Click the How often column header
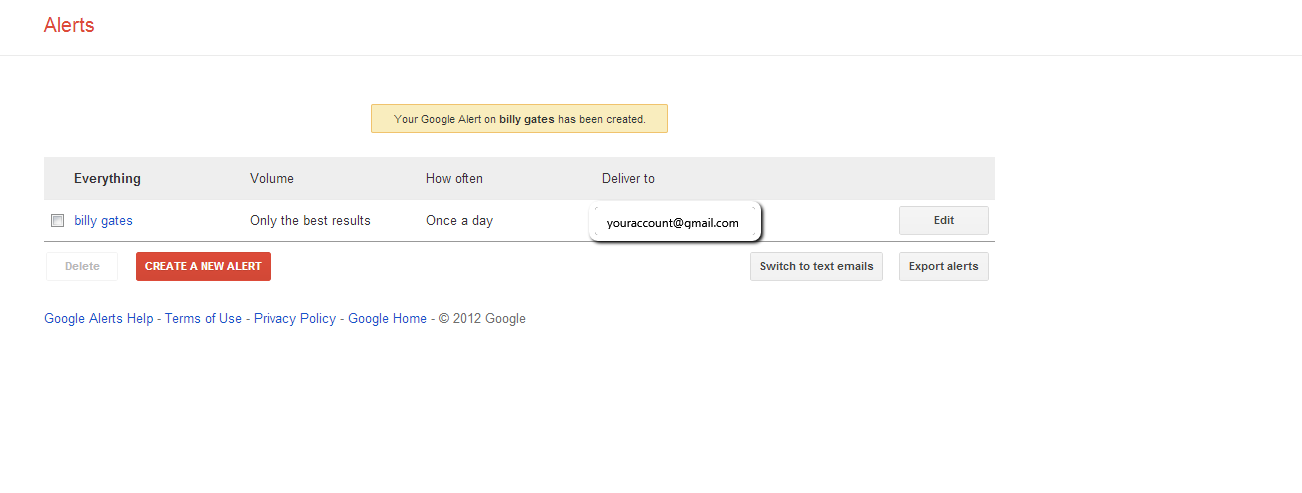The height and width of the screenshot is (493, 1302). point(454,179)
